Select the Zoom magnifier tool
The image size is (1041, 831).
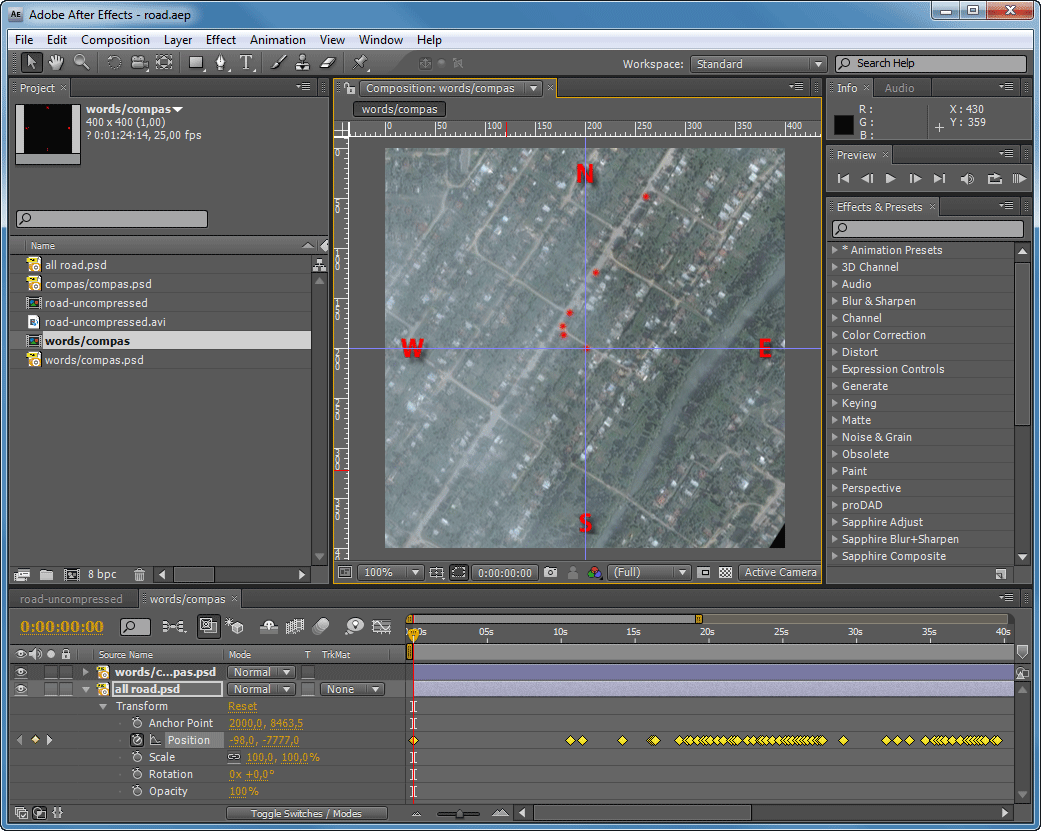(x=81, y=63)
